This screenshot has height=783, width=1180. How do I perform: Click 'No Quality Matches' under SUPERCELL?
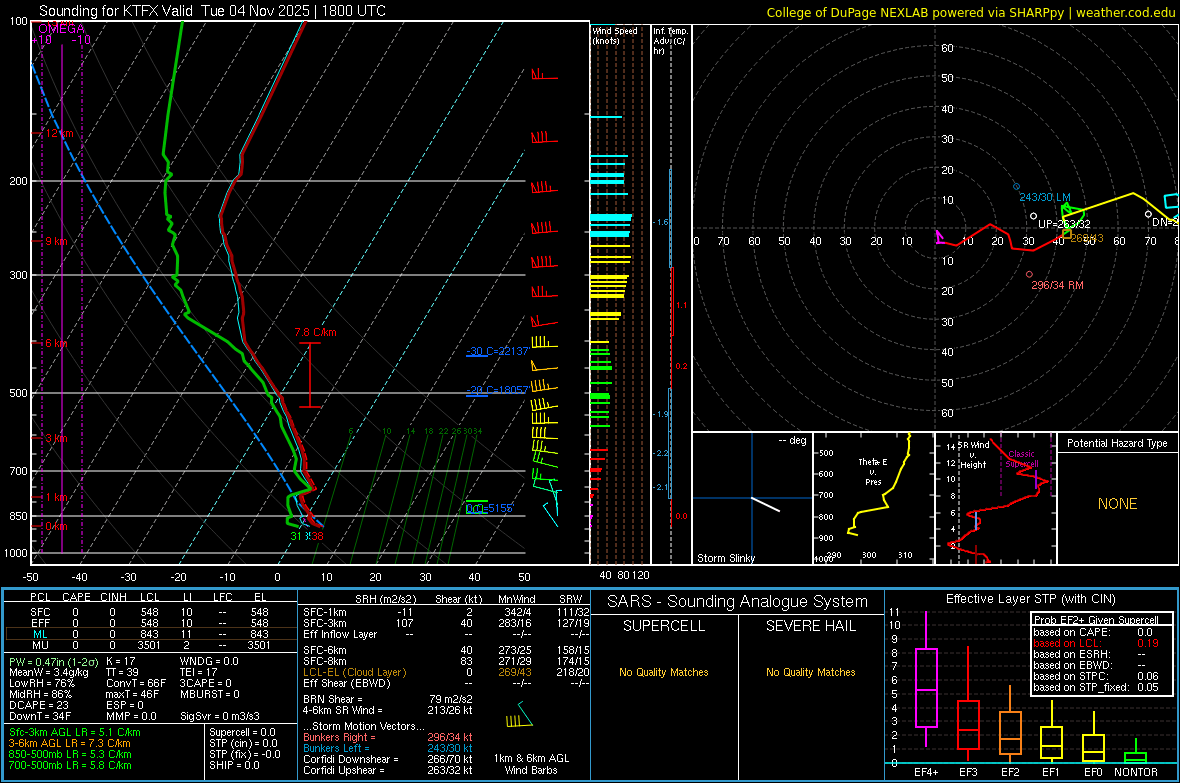(x=664, y=672)
